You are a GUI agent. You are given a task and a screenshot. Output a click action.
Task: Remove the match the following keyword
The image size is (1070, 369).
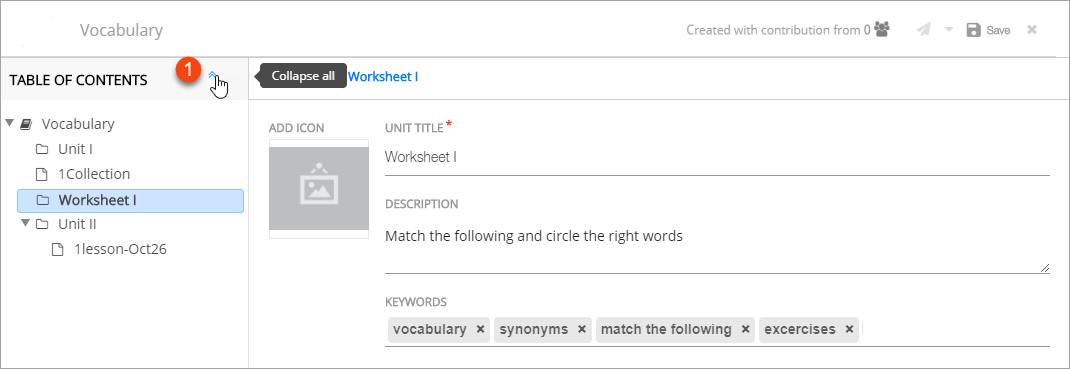click(x=745, y=329)
